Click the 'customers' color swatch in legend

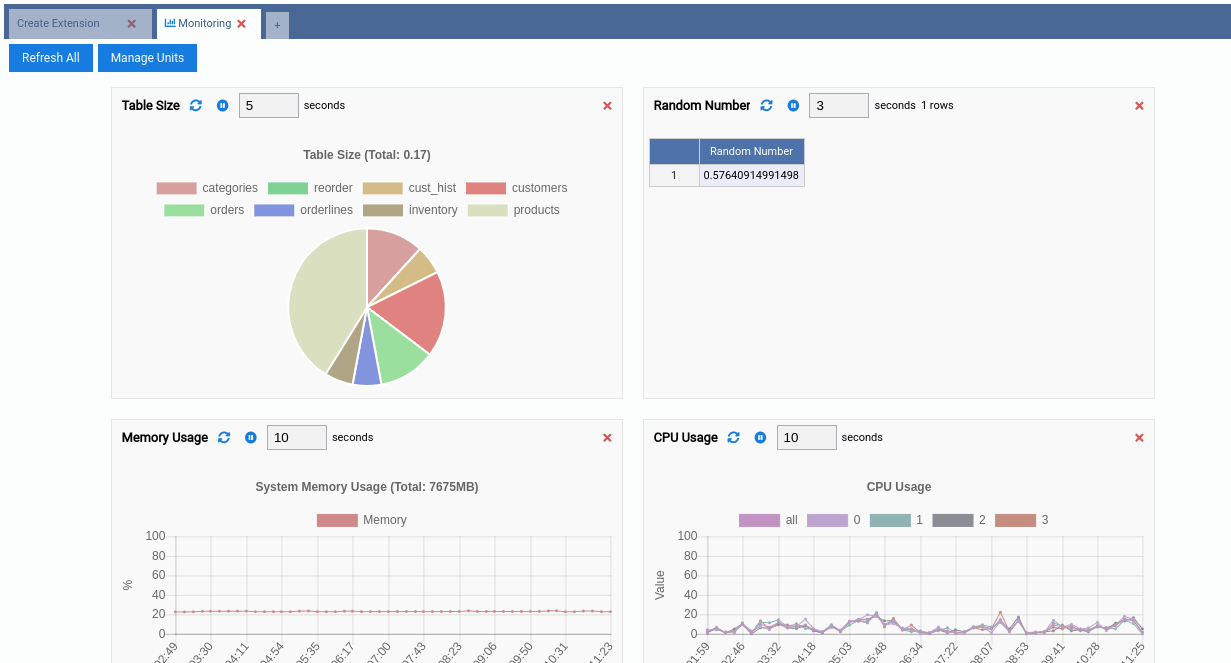tap(487, 187)
